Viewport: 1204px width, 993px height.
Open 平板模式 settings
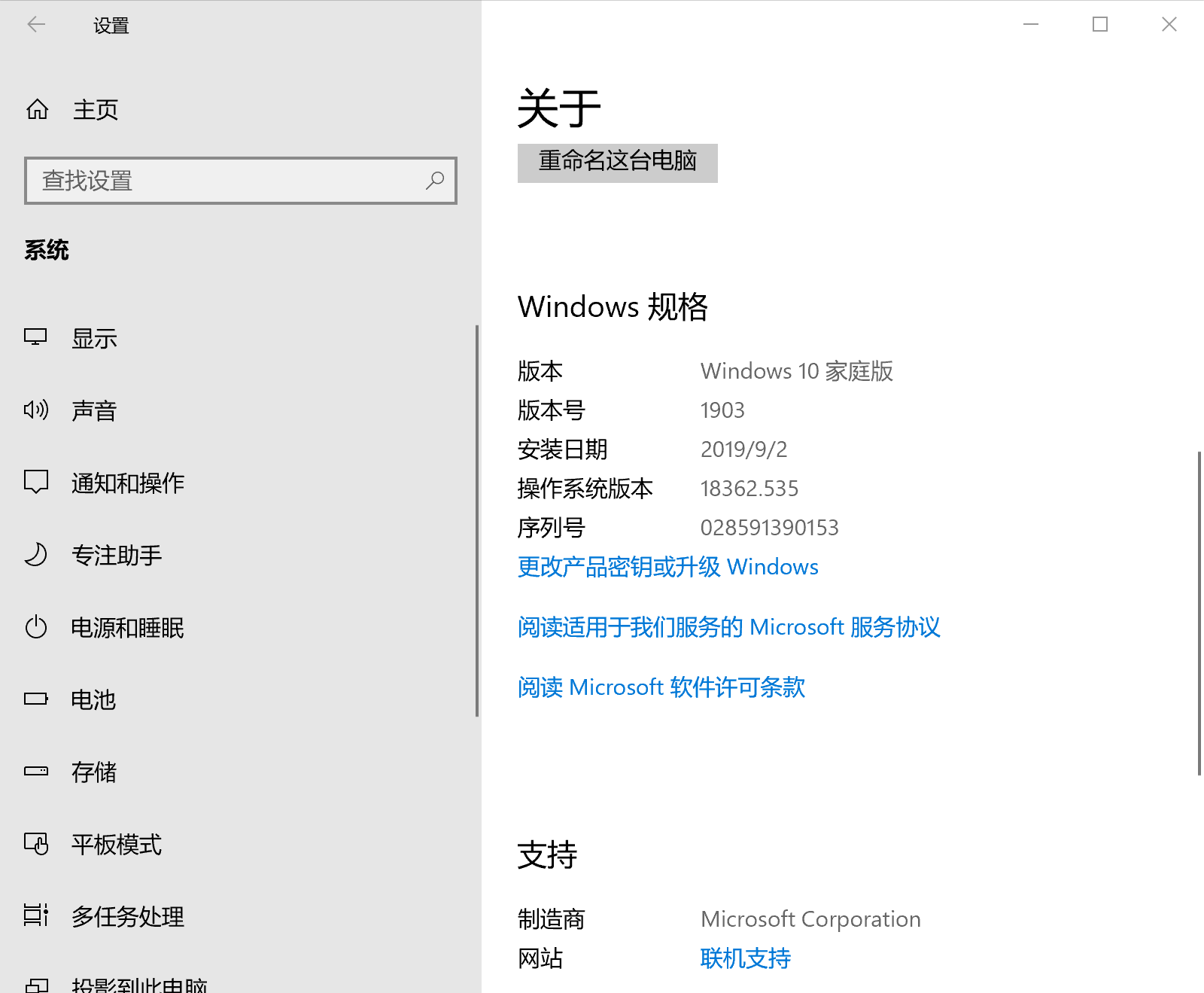(117, 845)
